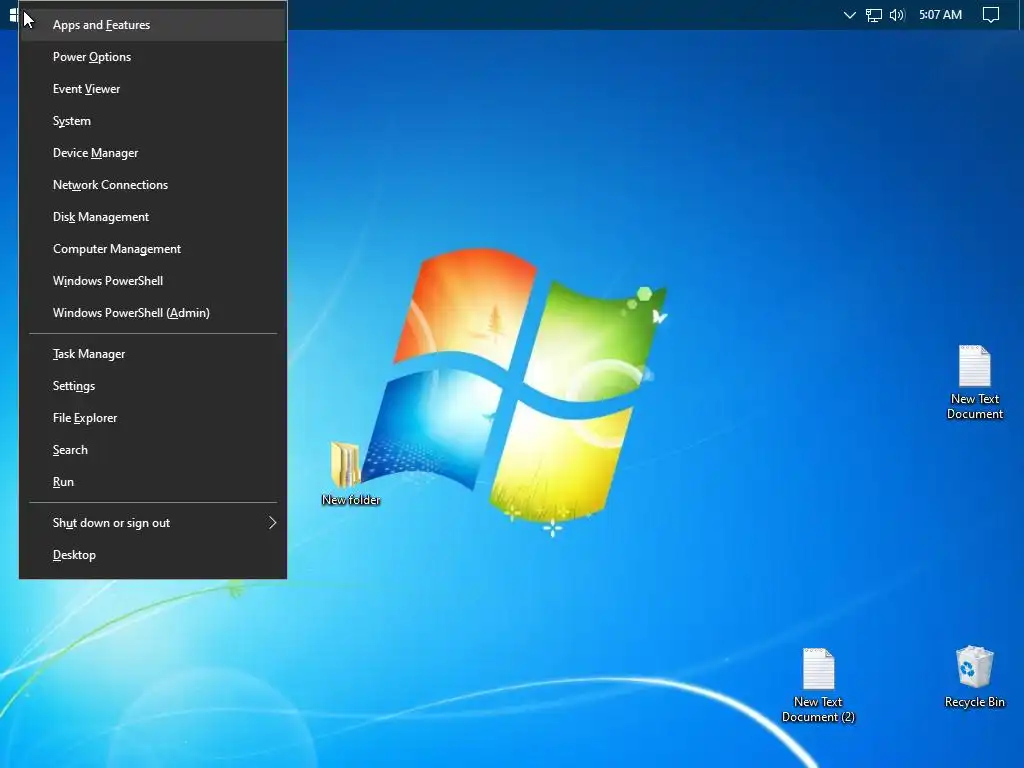Select New Text Document (2) icon
Screen dimensions: 1024x768
(x=818, y=686)
